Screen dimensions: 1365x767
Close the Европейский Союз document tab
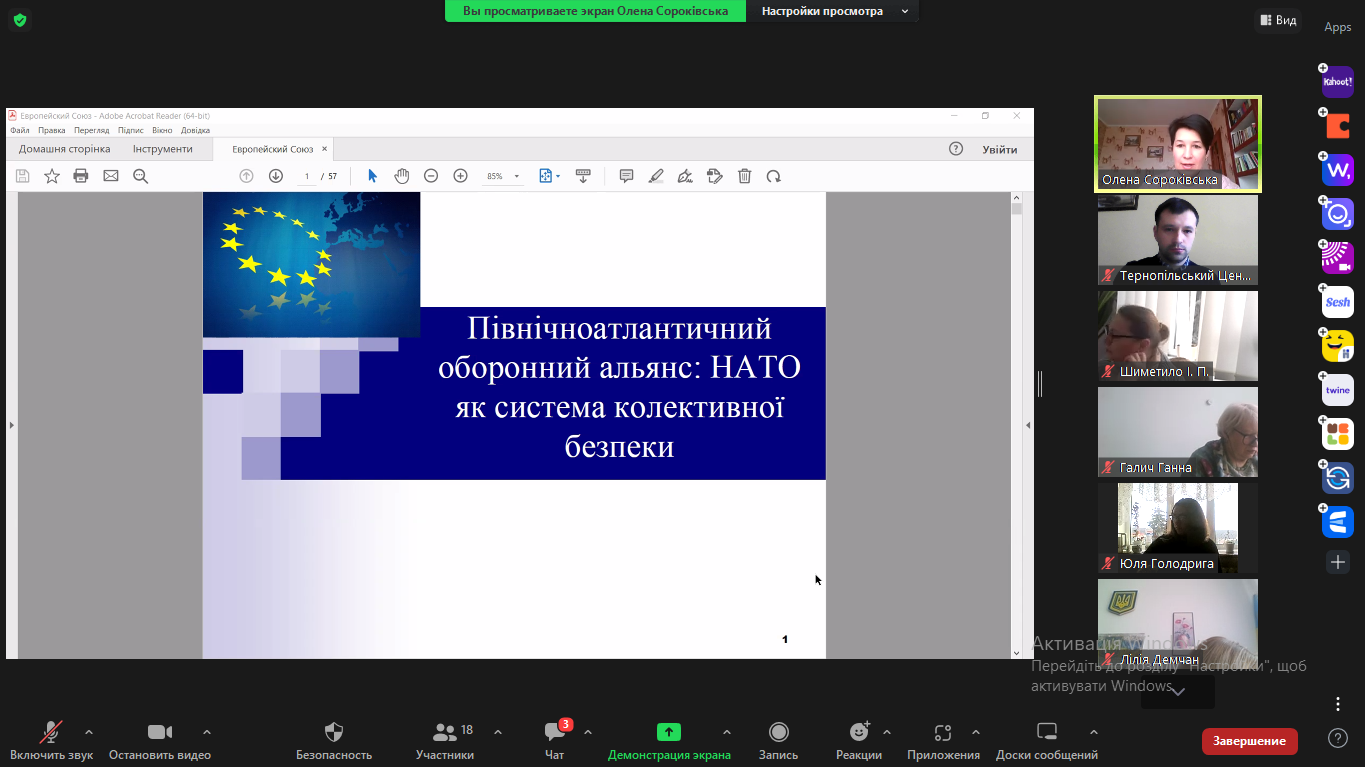click(324, 149)
